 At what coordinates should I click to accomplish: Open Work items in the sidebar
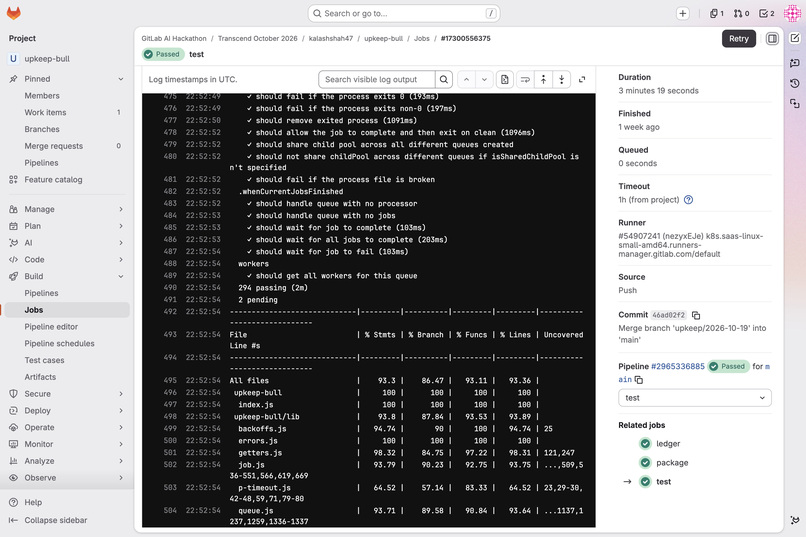tap(67, 113)
